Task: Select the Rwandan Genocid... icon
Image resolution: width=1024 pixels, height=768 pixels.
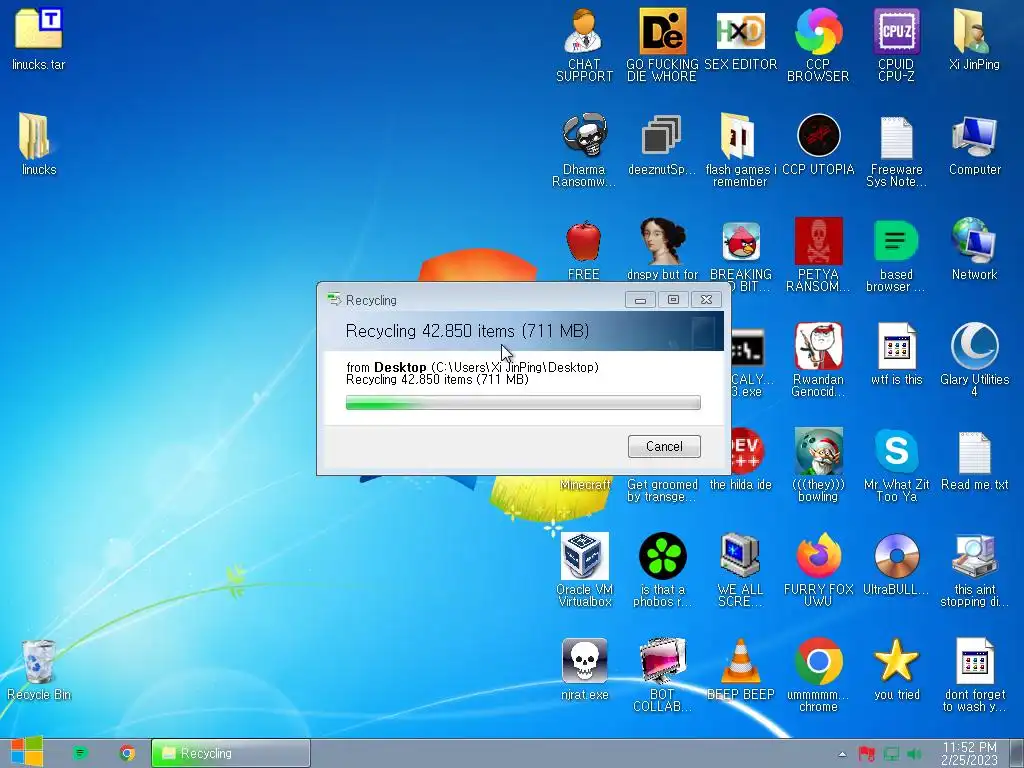Action: pyautogui.click(x=818, y=360)
